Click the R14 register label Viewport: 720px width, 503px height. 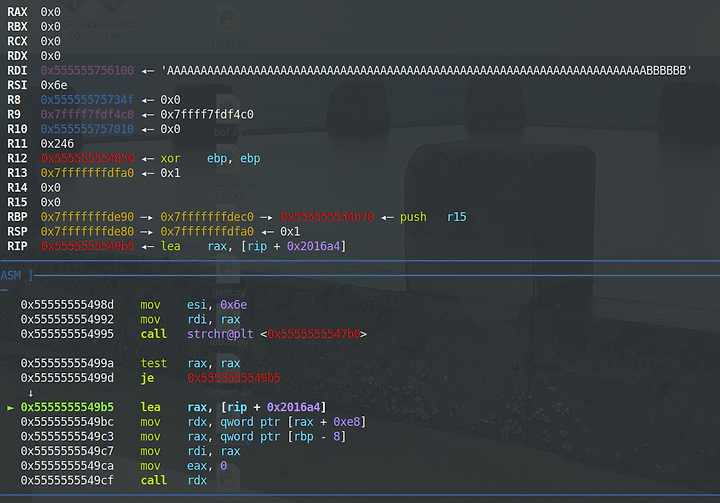pyautogui.click(x=17, y=188)
